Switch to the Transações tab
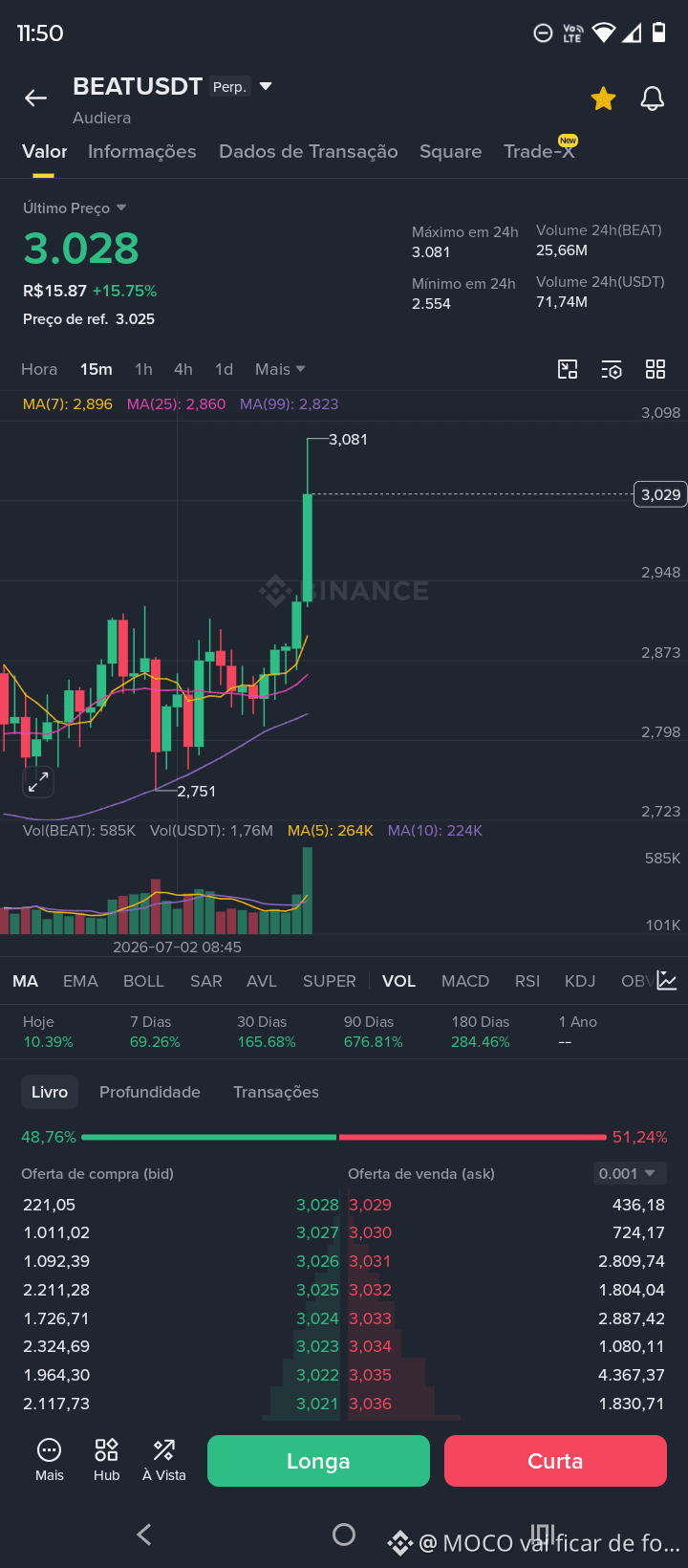This screenshot has height=1568, width=688. click(276, 1092)
